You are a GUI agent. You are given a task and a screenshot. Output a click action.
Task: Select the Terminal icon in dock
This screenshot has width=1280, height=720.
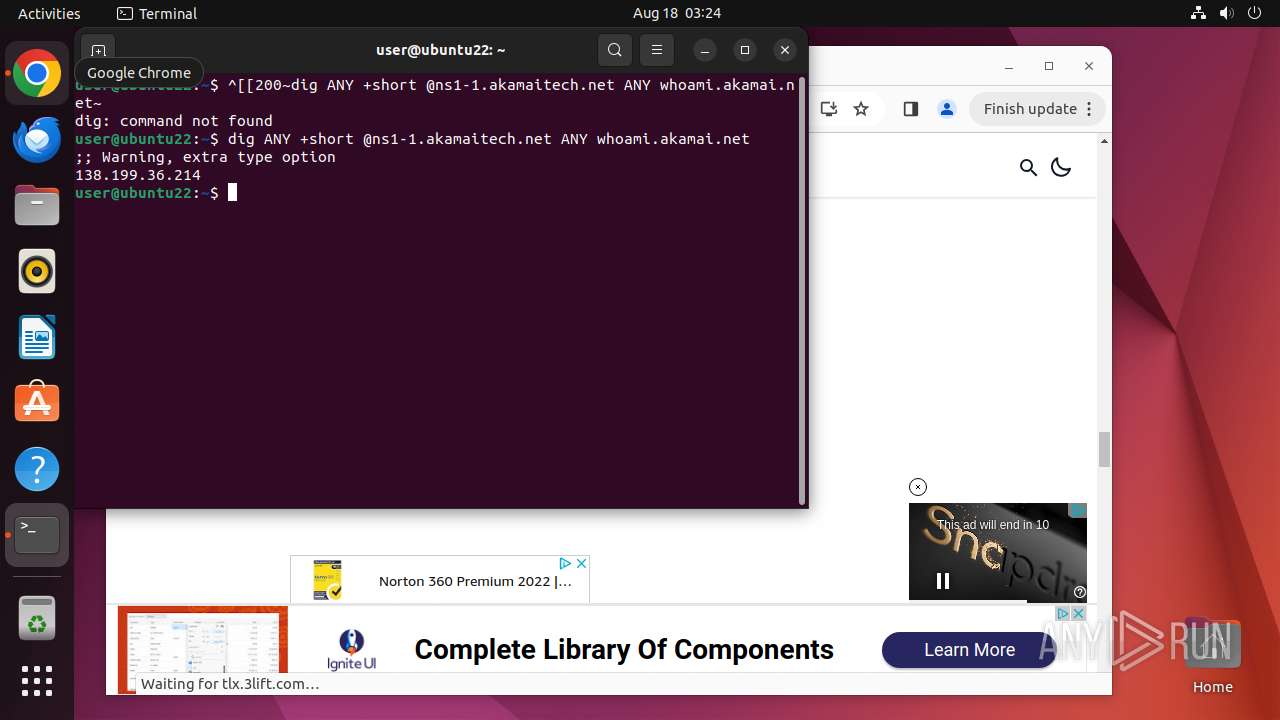[x=37, y=535]
